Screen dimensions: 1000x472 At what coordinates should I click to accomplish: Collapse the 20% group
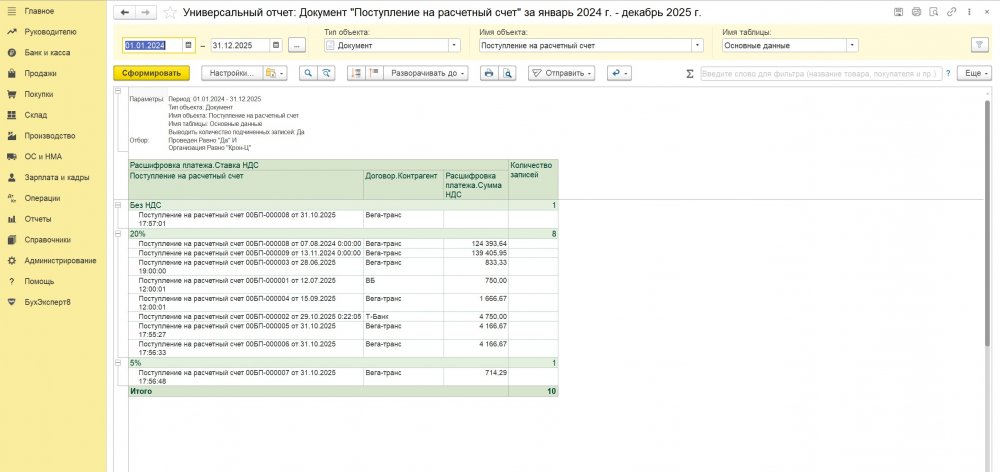[117, 234]
